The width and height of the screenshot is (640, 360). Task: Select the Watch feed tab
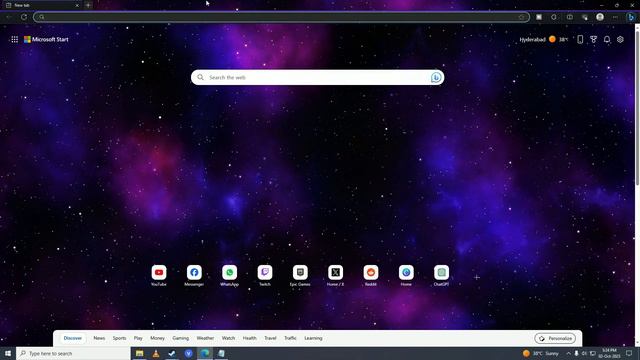(229, 338)
